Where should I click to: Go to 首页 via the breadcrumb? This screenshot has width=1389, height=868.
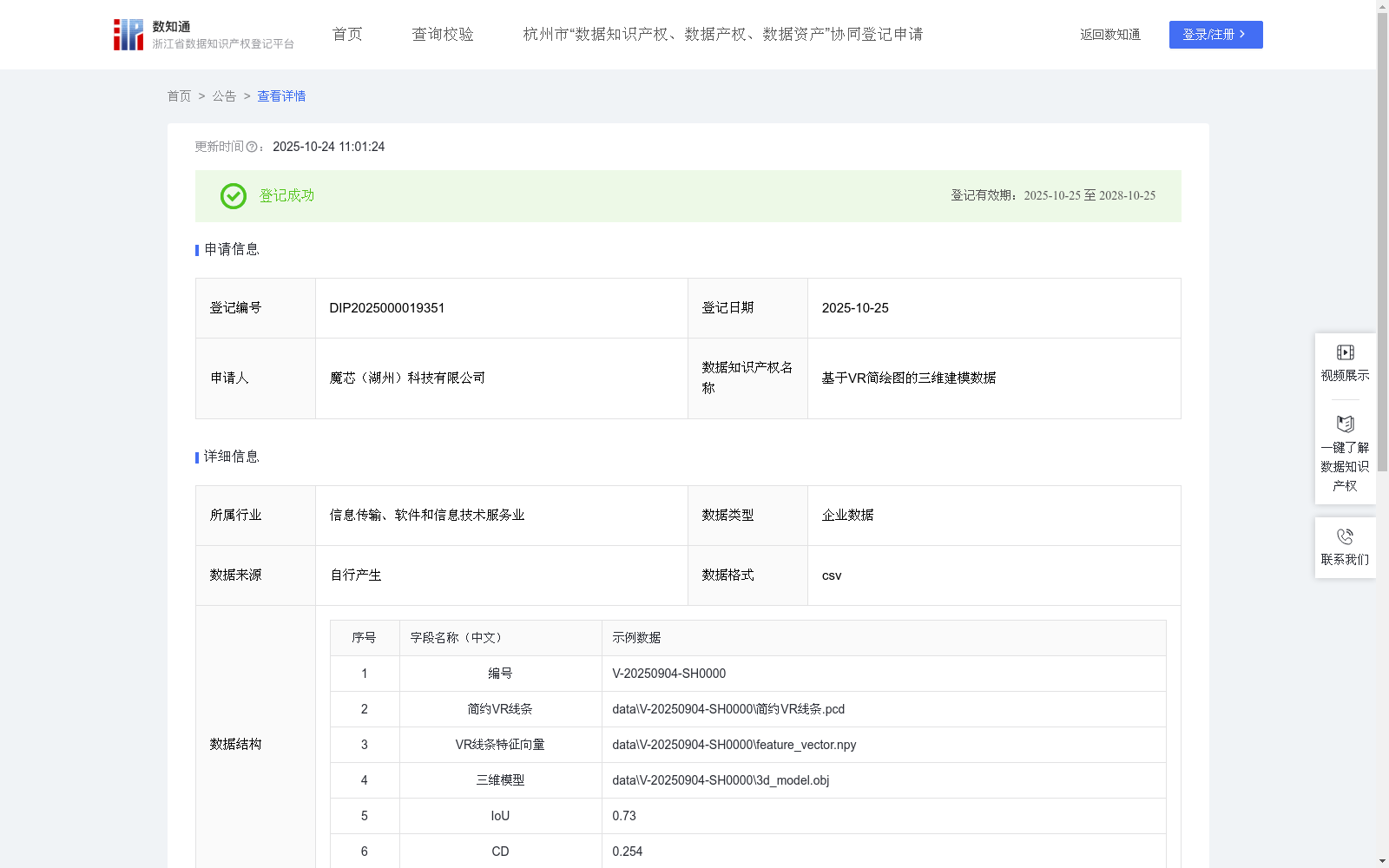[x=179, y=96]
